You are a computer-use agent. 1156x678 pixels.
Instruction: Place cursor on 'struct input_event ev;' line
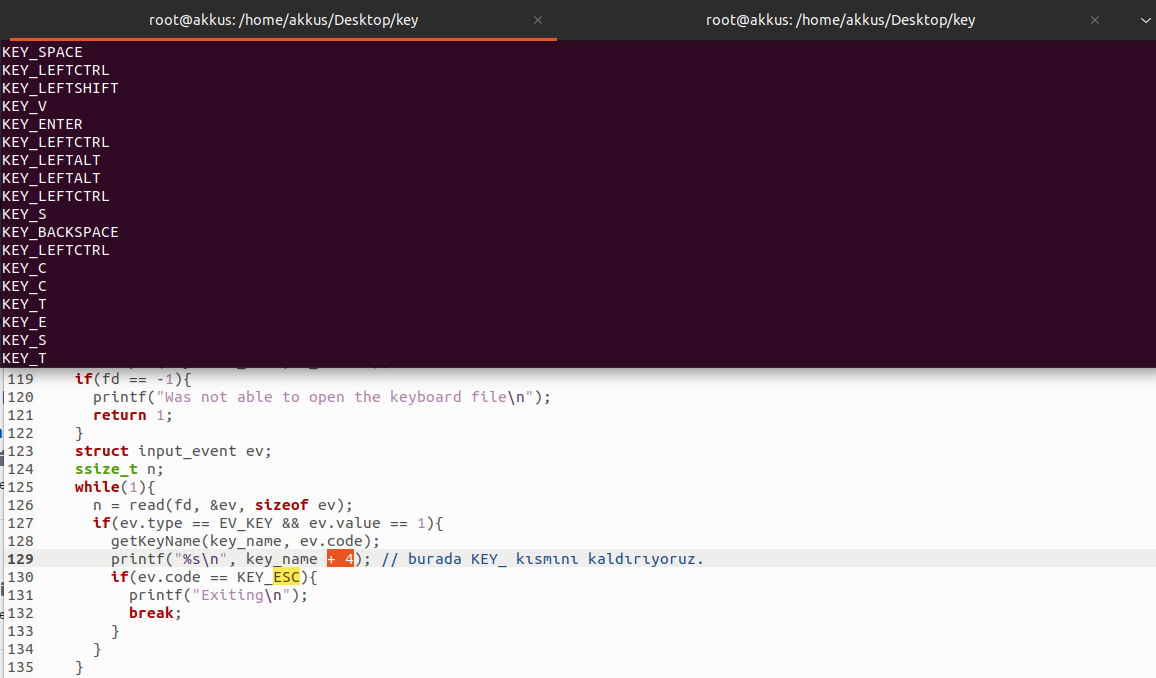(173, 451)
